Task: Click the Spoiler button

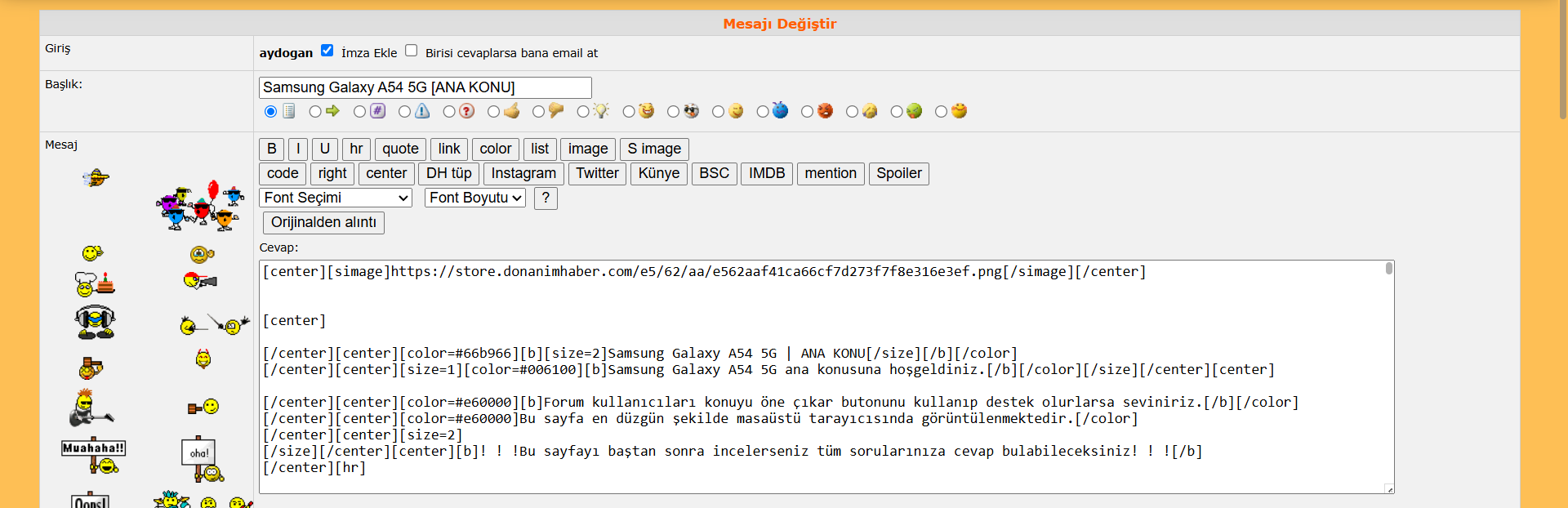Action: (x=899, y=173)
